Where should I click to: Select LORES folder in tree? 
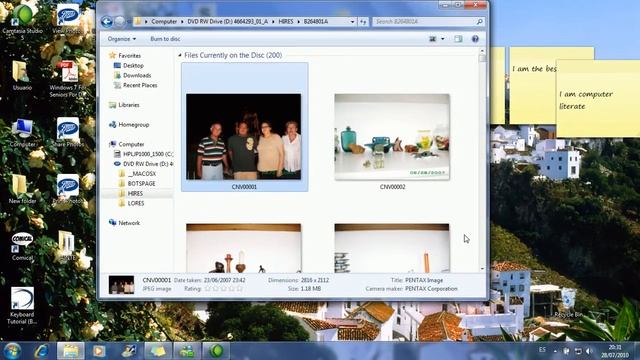click(136, 203)
